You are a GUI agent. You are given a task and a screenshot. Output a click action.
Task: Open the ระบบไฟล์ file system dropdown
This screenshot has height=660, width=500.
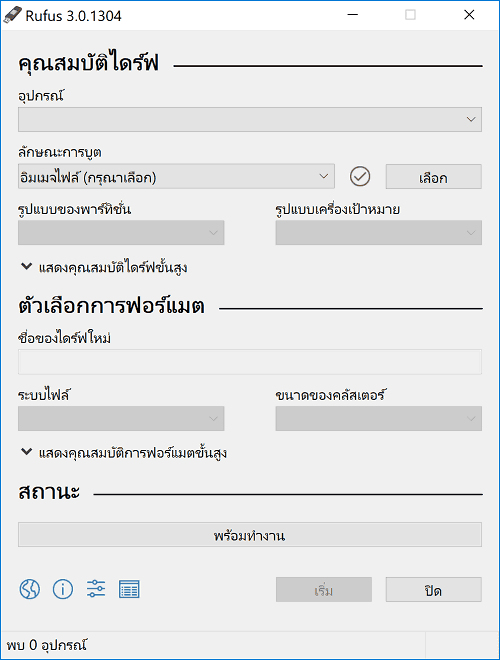[121, 418]
